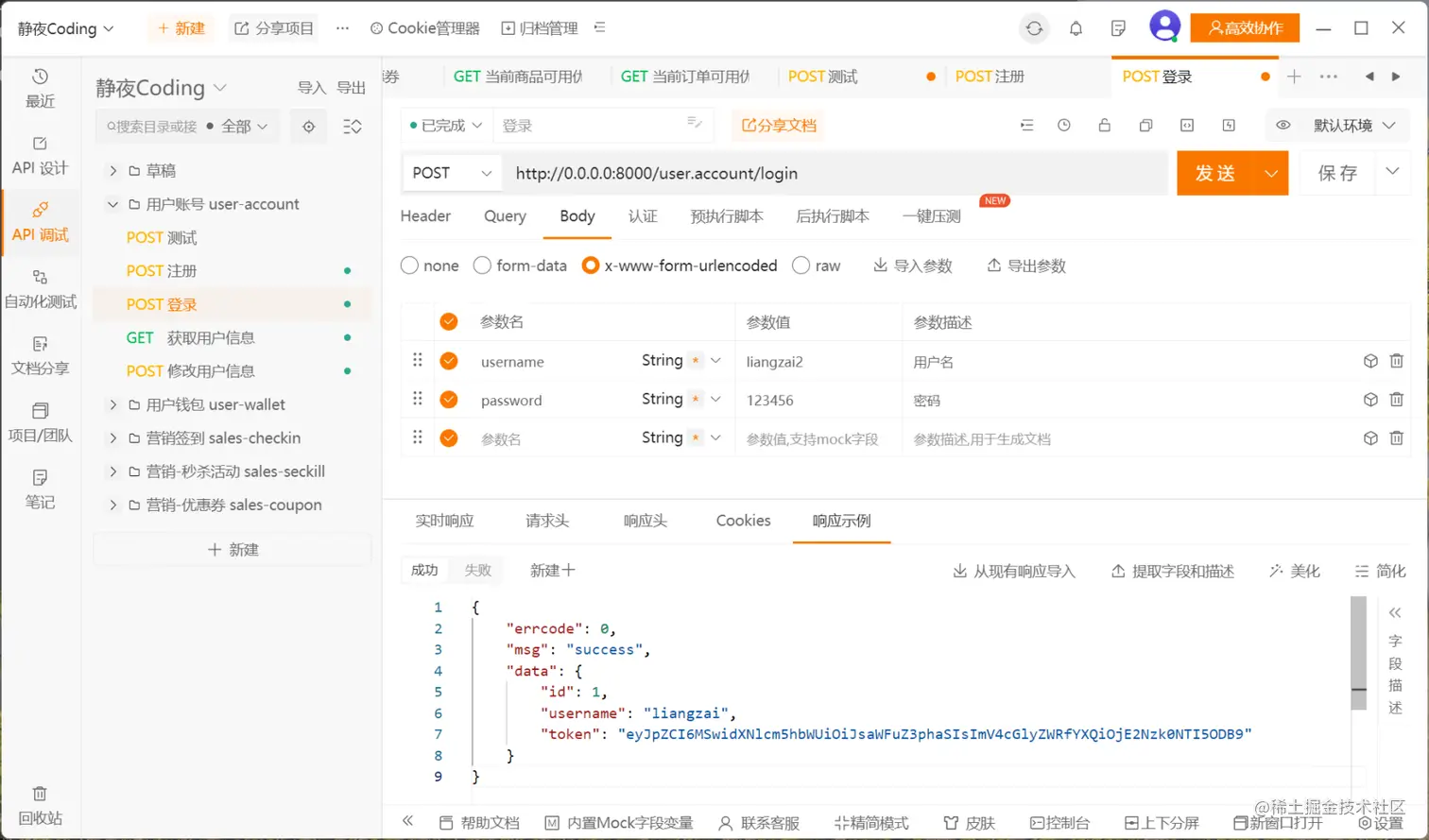Click the sync/refresh icon in the top bar
The height and width of the screenshot is (840, 1429).
tap(1034, 27)
